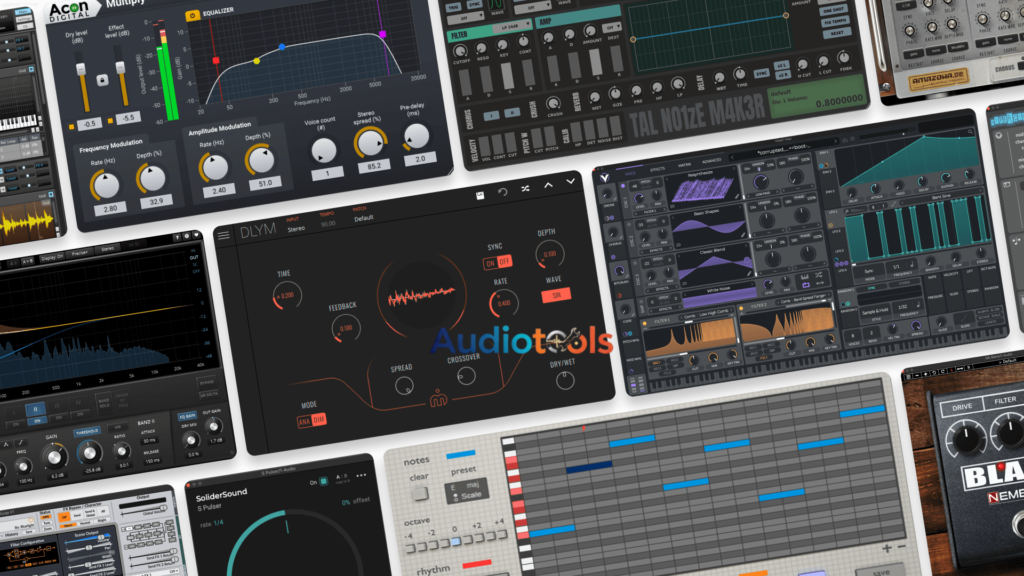Open the E maj Scale preset dropdown
This screenshot has width=1024, height=576.
coord(466,492)
